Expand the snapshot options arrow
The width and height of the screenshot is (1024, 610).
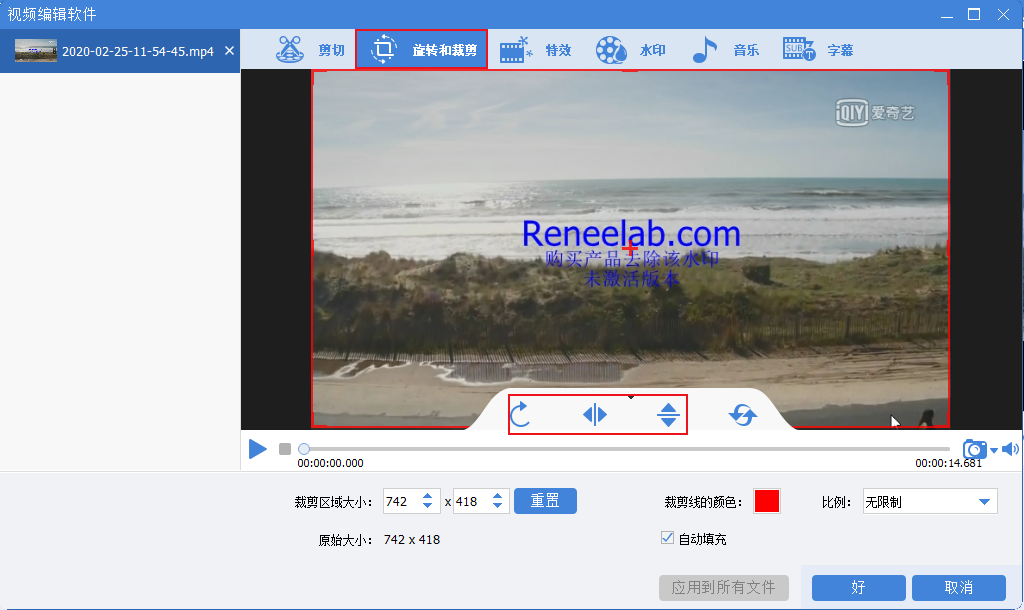[994, 450]
